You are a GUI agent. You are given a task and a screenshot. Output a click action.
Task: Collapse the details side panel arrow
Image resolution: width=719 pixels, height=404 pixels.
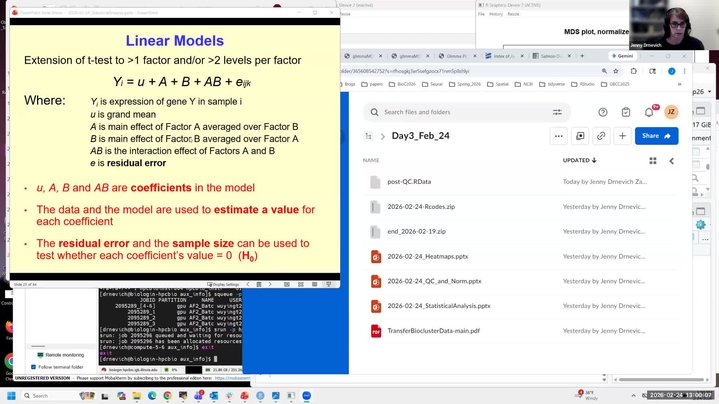point(671,160)
